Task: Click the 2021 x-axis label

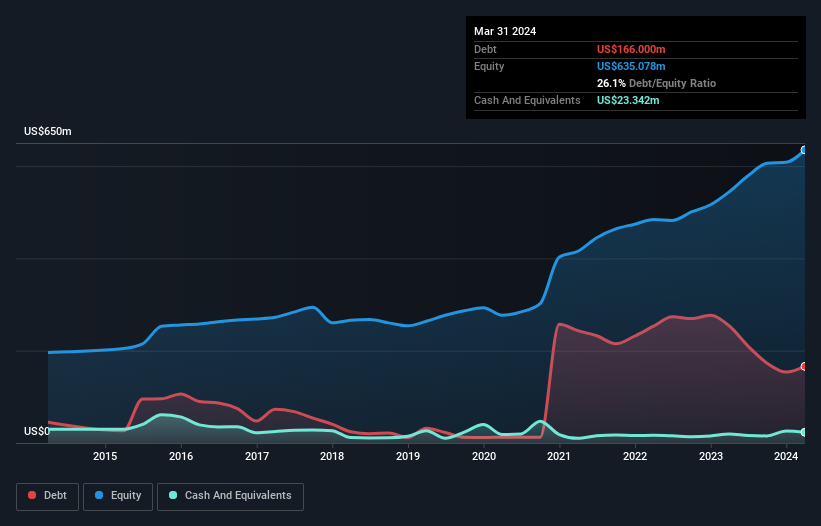Action: tap(559, 456)
